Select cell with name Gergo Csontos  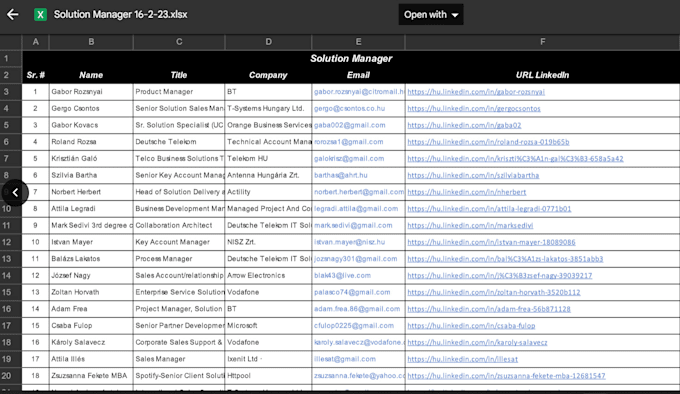tap(91, 108)
